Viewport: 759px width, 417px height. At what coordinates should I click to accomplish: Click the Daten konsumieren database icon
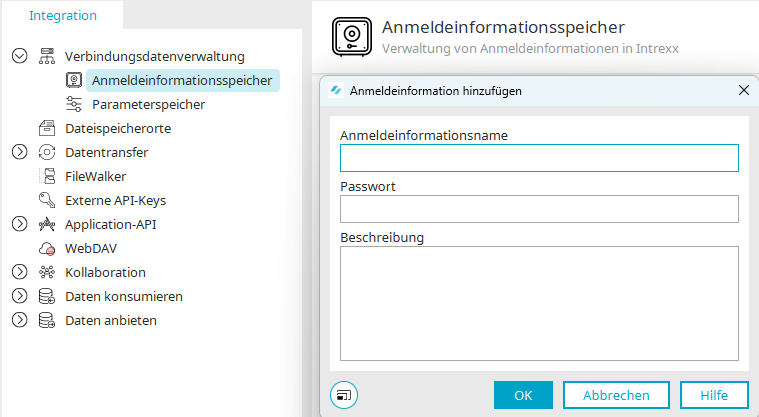(47, 296)
